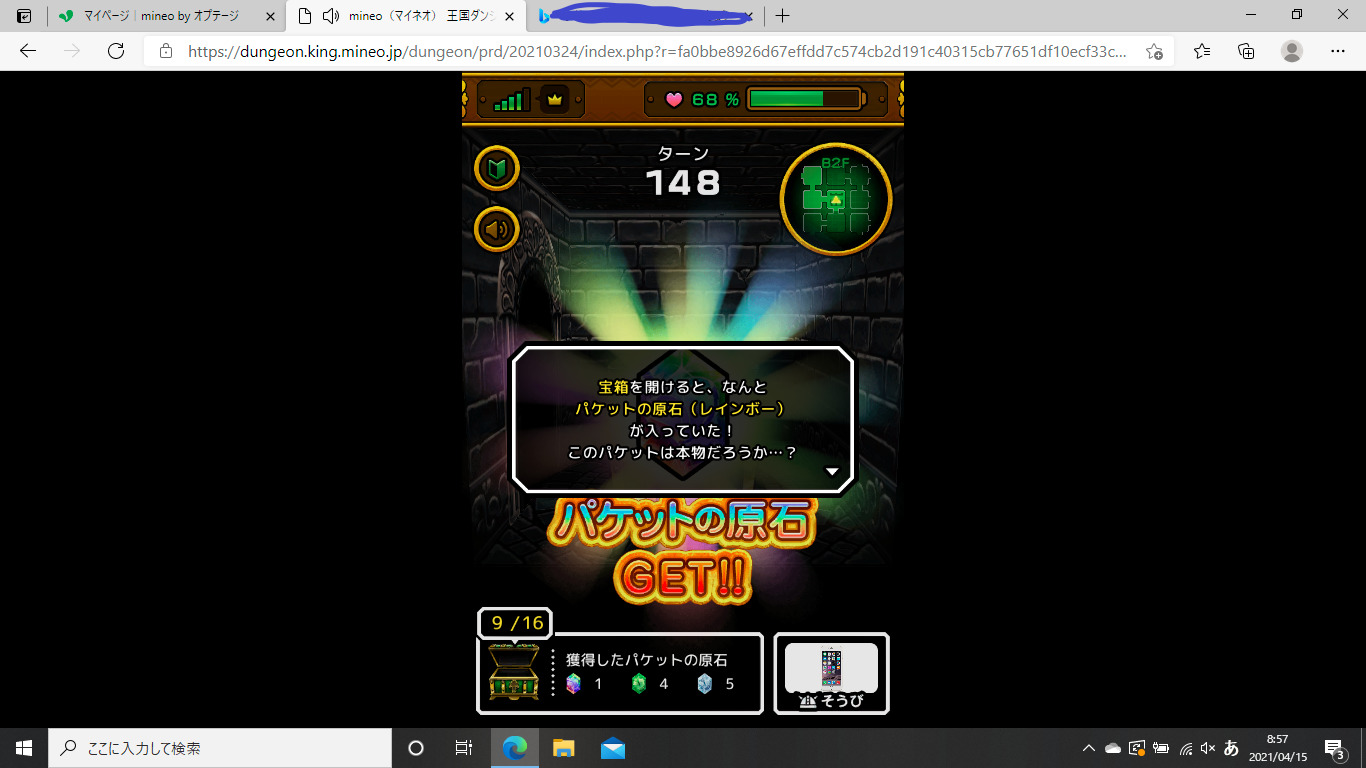Open the beginner guide book icon
Image resolution: width=1366 pixels, height=768 pixels.
496,168
